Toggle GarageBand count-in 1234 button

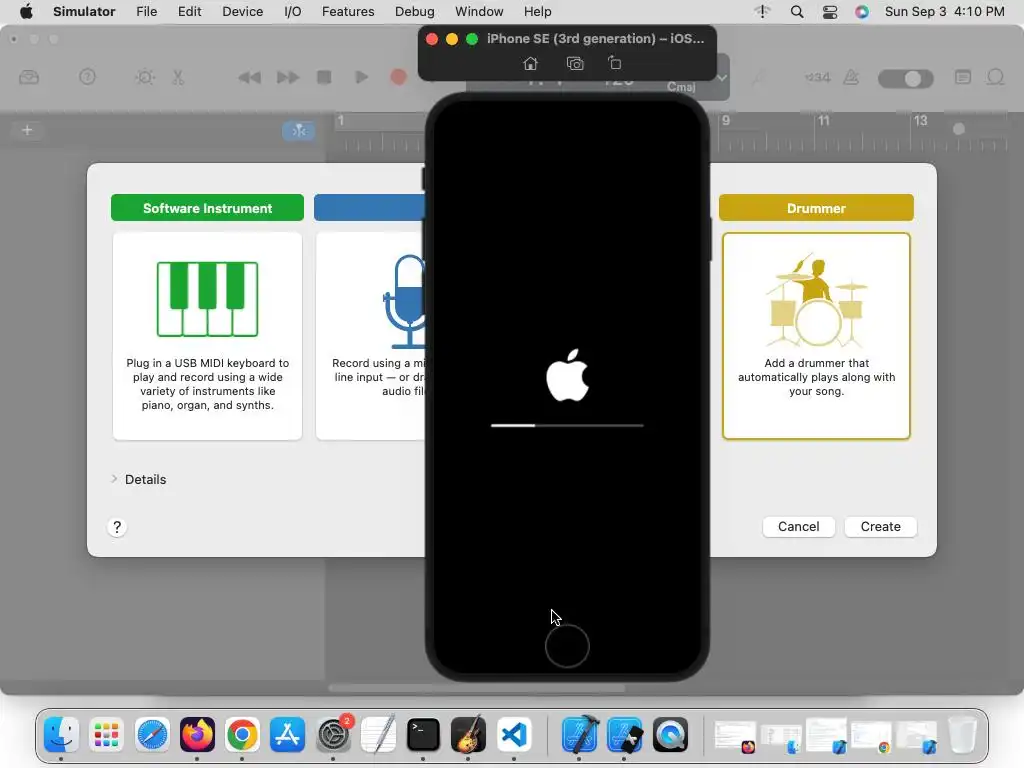tap(817, 78)
